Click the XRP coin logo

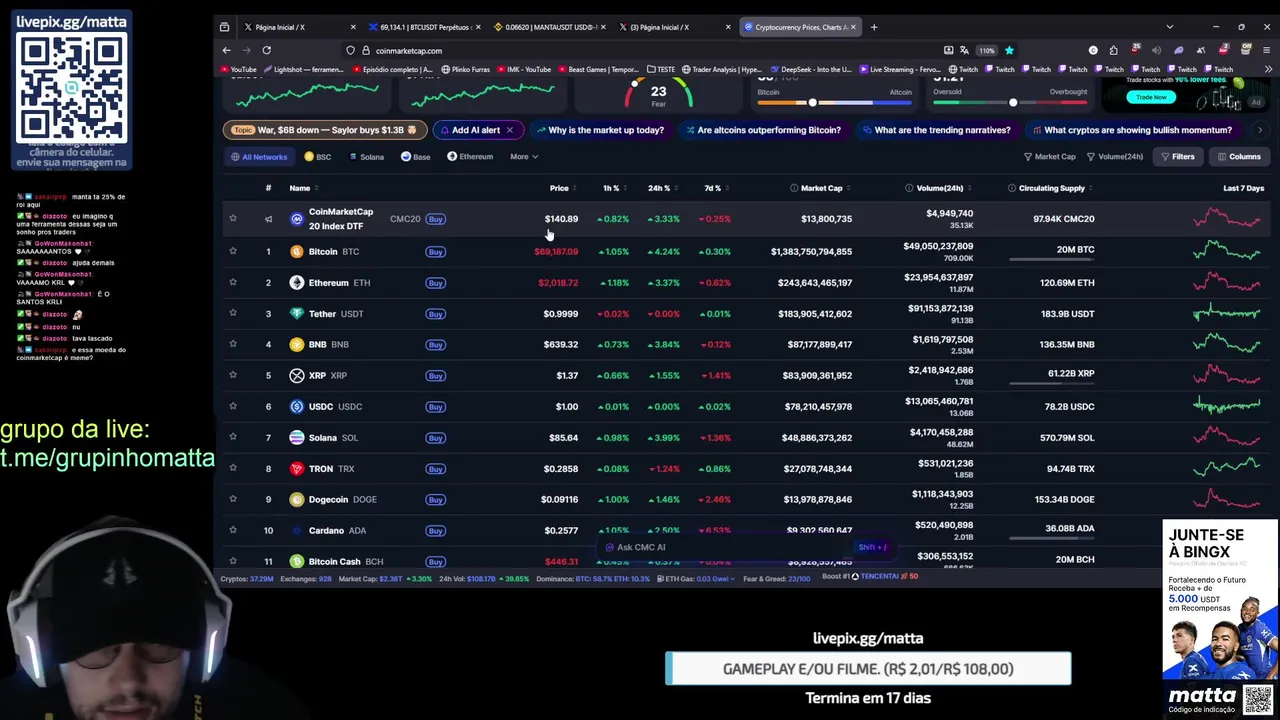tap(296, 375)
